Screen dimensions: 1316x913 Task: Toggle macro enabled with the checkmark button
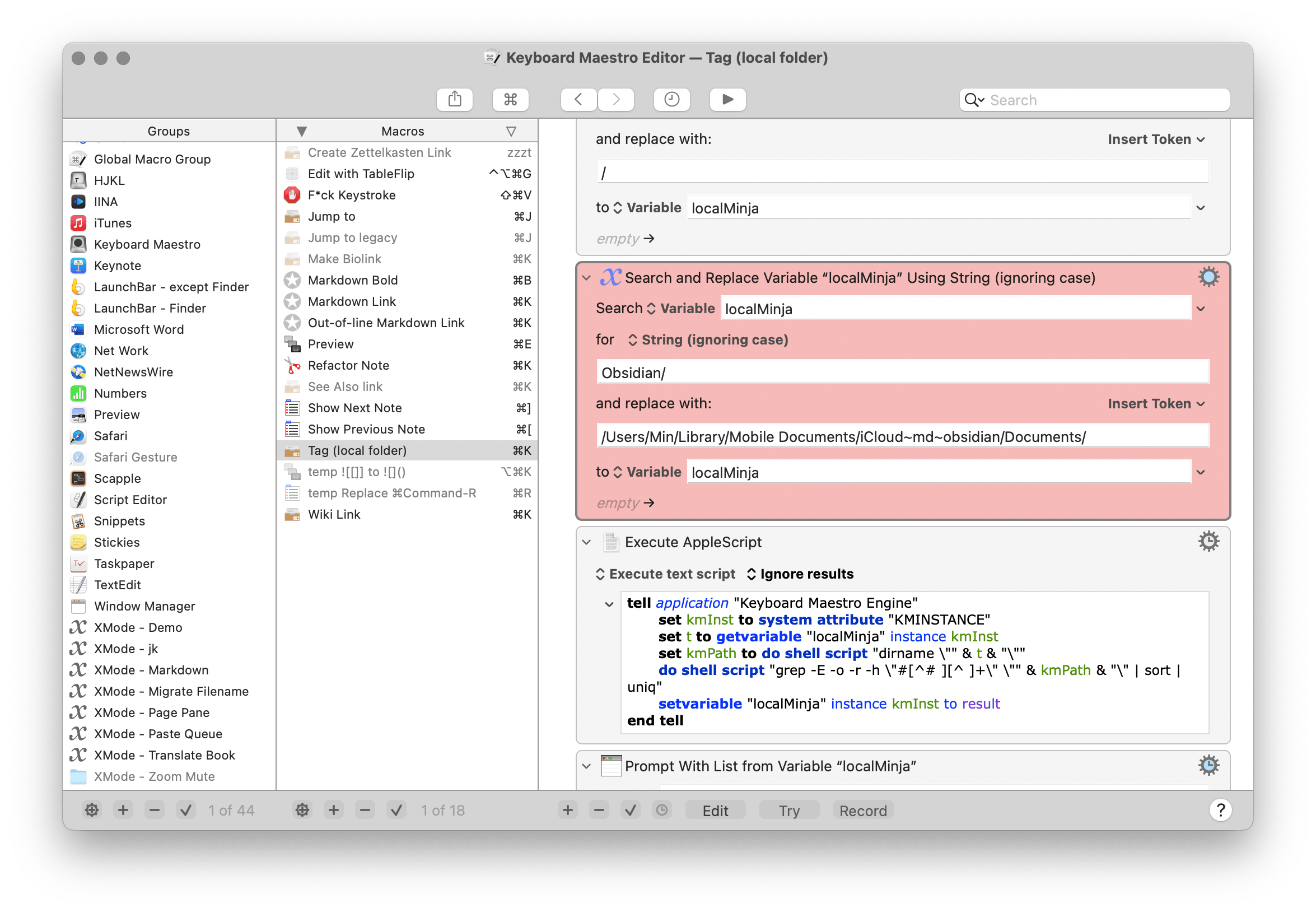(396, 810)
